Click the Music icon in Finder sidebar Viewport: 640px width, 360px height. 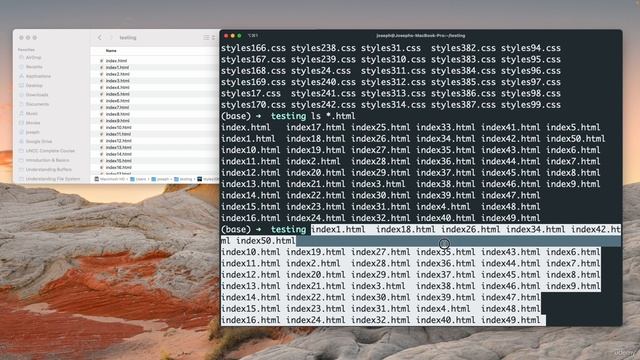(x=21, y=113)
